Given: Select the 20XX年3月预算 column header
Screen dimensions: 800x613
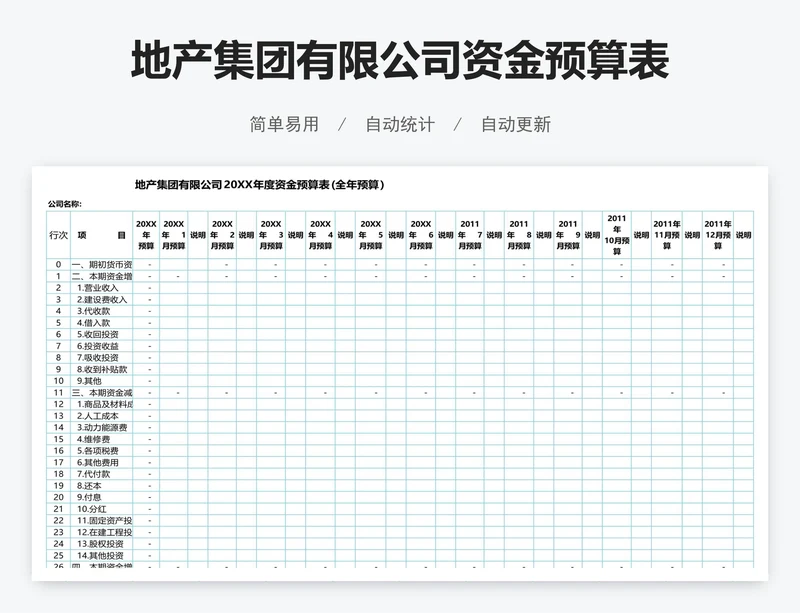Looking at the screenshot, I should pos(271,235).
